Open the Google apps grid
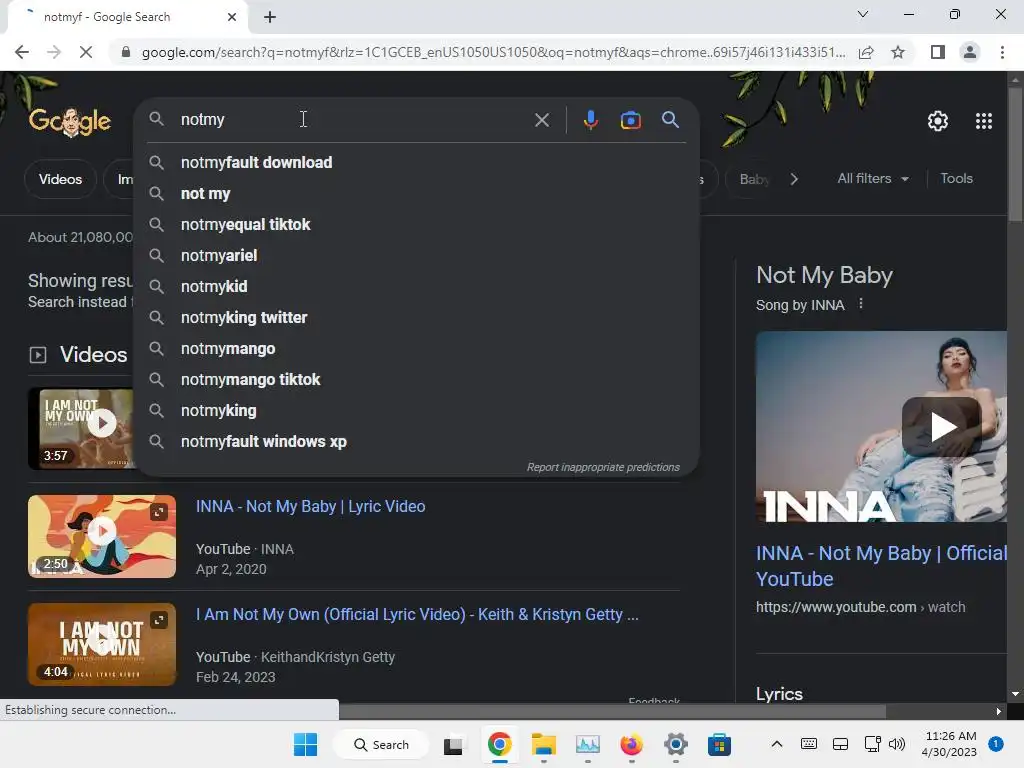Viewport: 1024px width, 768px height. click(x=984, y=121)
